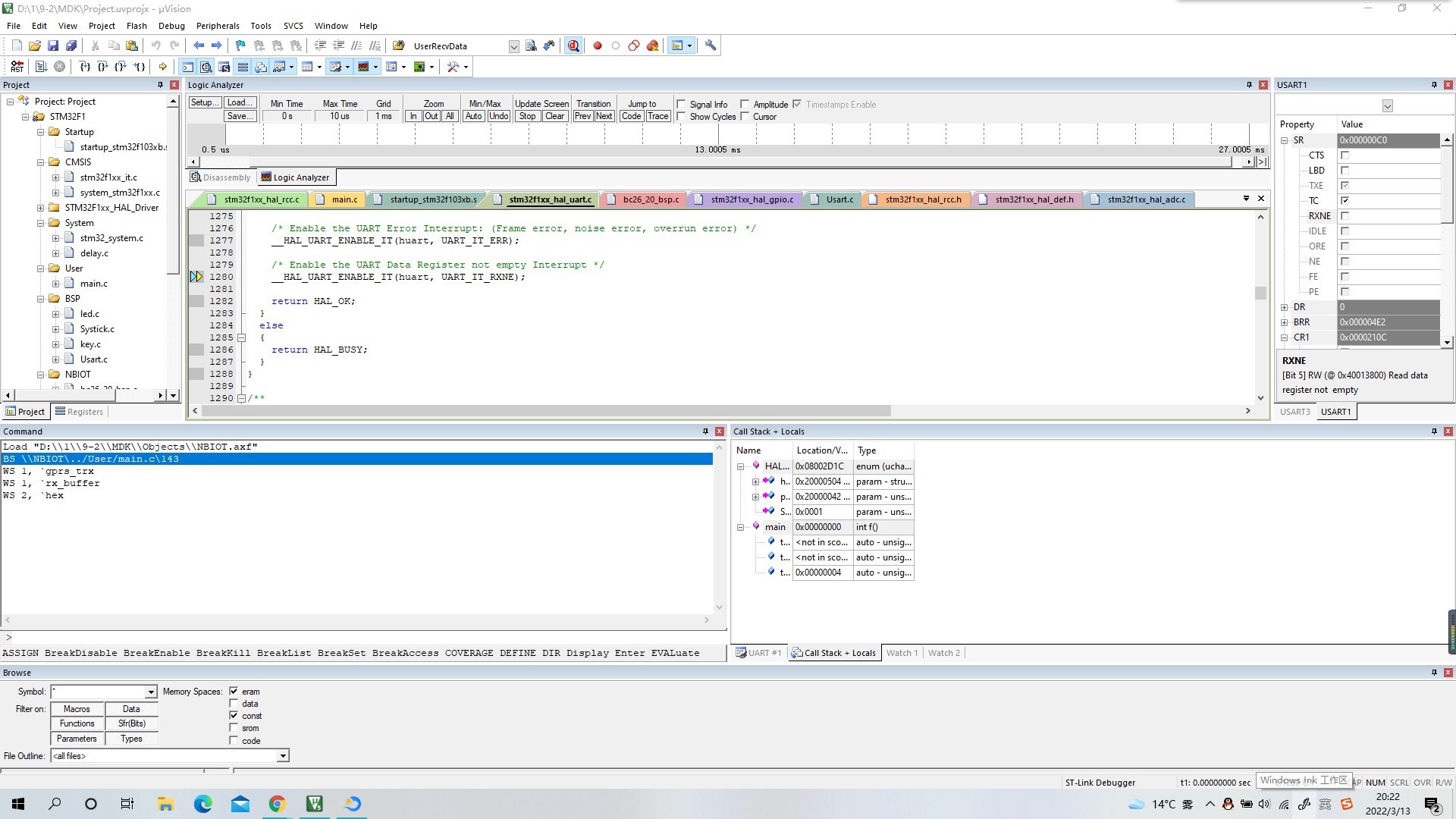This screenshot has height=819, width=1456.
Task: Click Run to Cursor Line icon
Action: [140, 67]
